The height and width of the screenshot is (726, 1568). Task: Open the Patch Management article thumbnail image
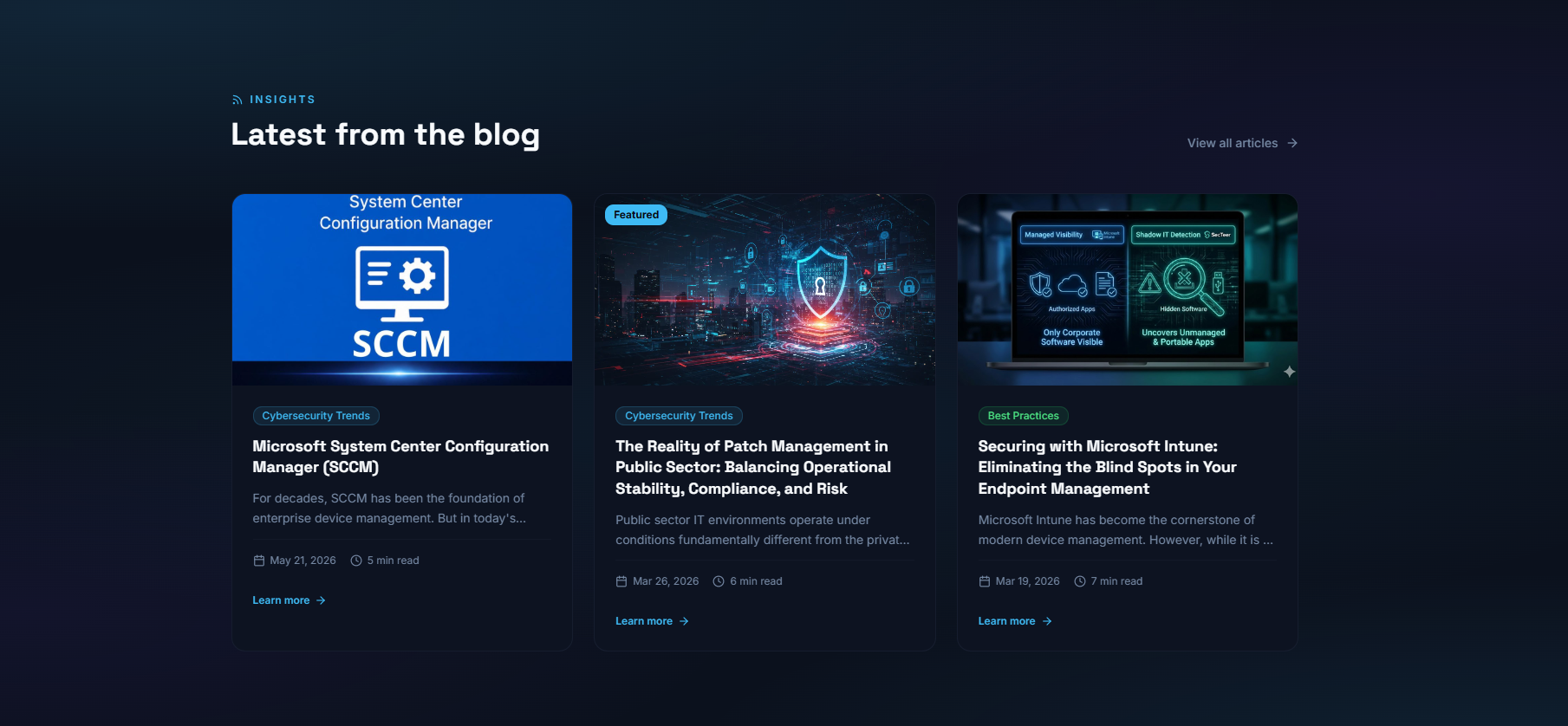(764, 289)
